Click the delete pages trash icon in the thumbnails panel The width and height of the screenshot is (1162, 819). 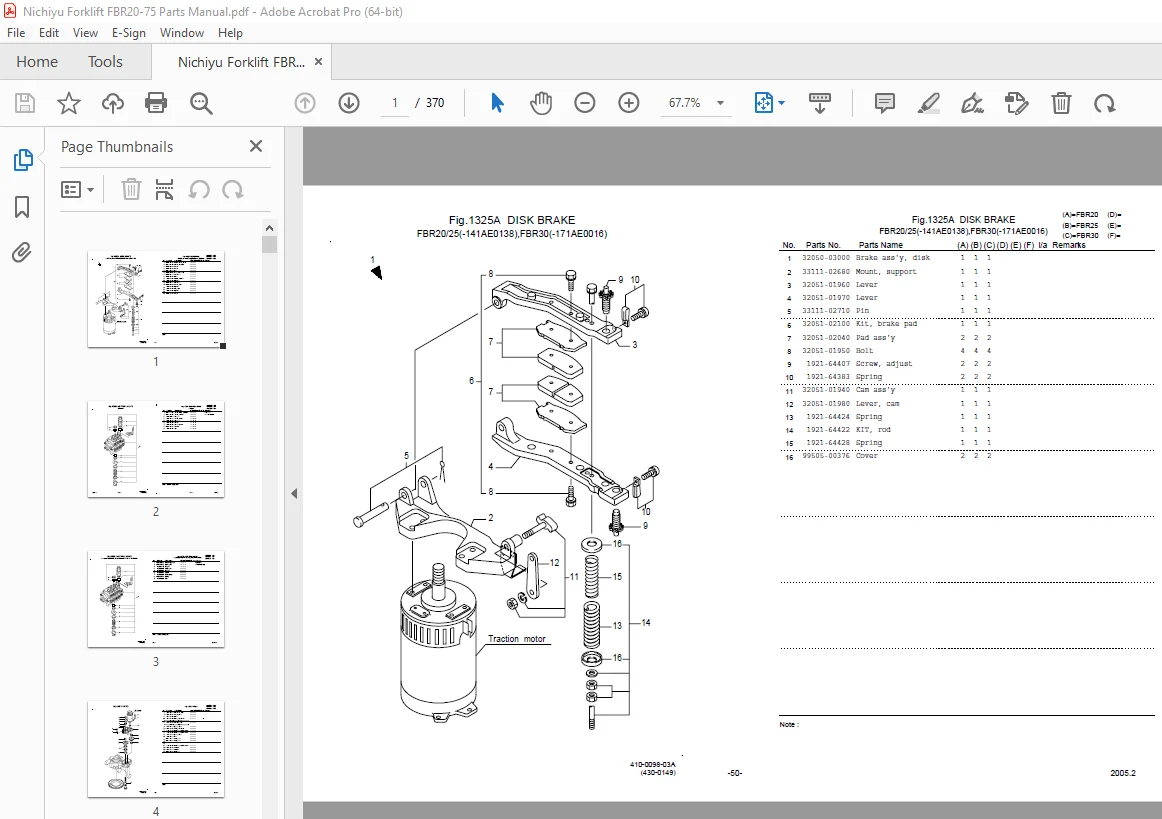[131, 190]
